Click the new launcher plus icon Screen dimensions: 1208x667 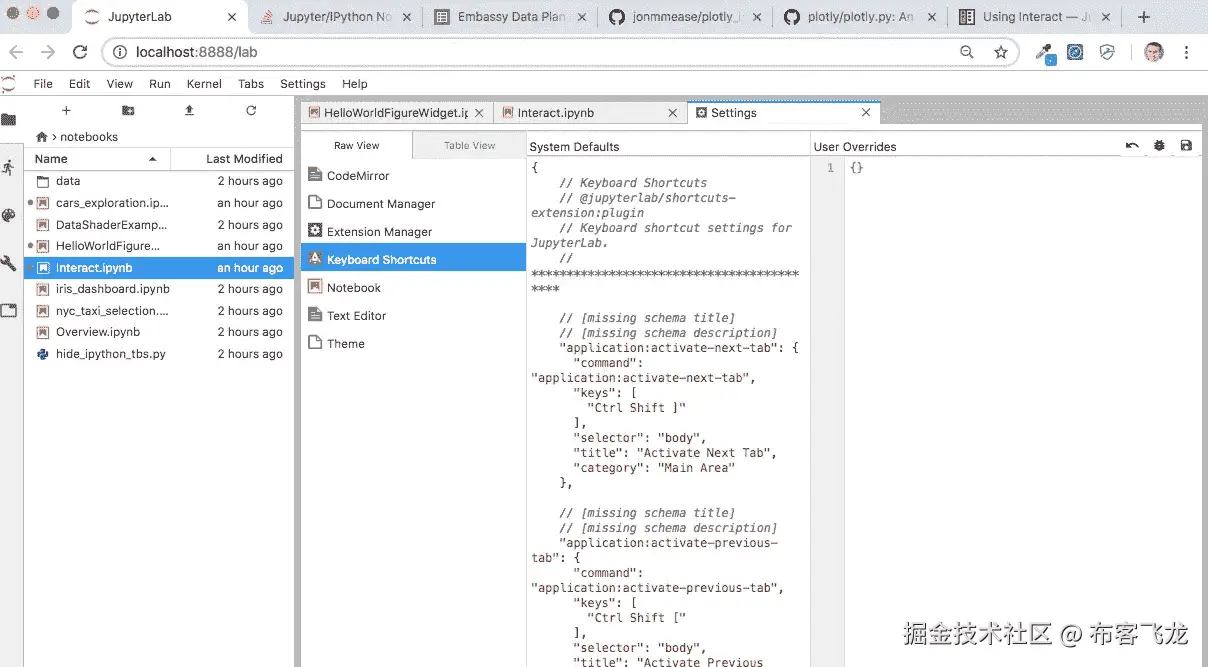[66, 111]
